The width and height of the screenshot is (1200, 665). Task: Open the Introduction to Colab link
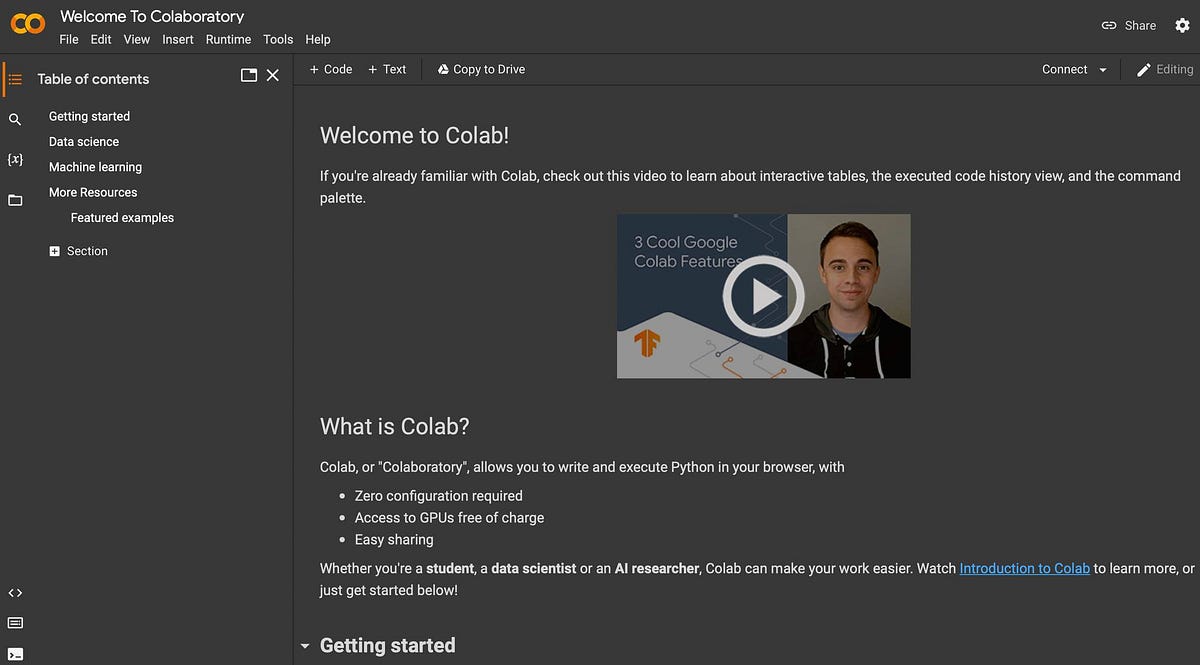pos(1024,567)
